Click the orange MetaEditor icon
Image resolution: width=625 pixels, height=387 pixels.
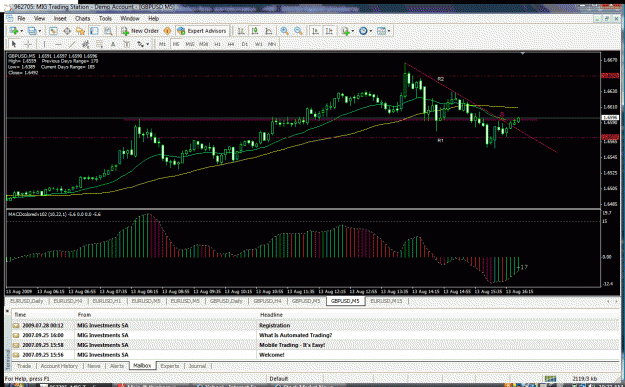pyautogui.click(x=167, y=31)
